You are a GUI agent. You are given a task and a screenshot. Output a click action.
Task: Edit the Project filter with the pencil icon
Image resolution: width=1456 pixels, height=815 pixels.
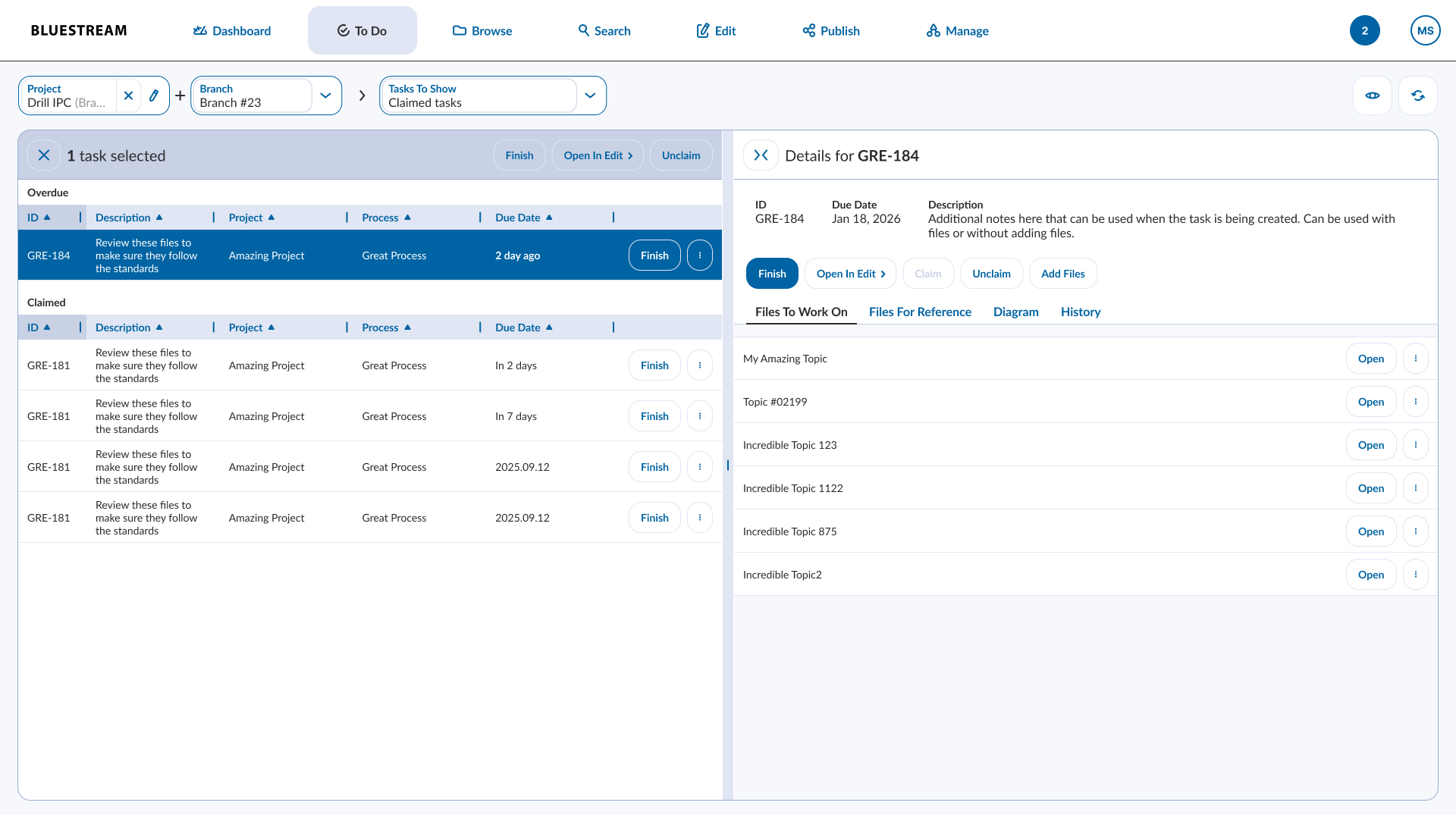tap(154, 96)
